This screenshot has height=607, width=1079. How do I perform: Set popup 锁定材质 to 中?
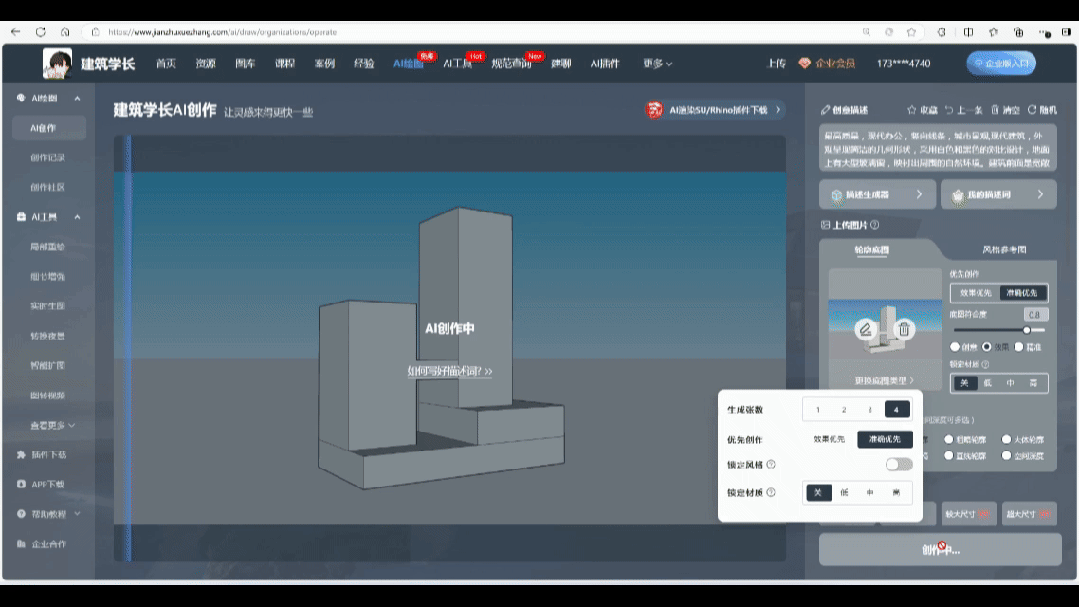tap(870, 493)
